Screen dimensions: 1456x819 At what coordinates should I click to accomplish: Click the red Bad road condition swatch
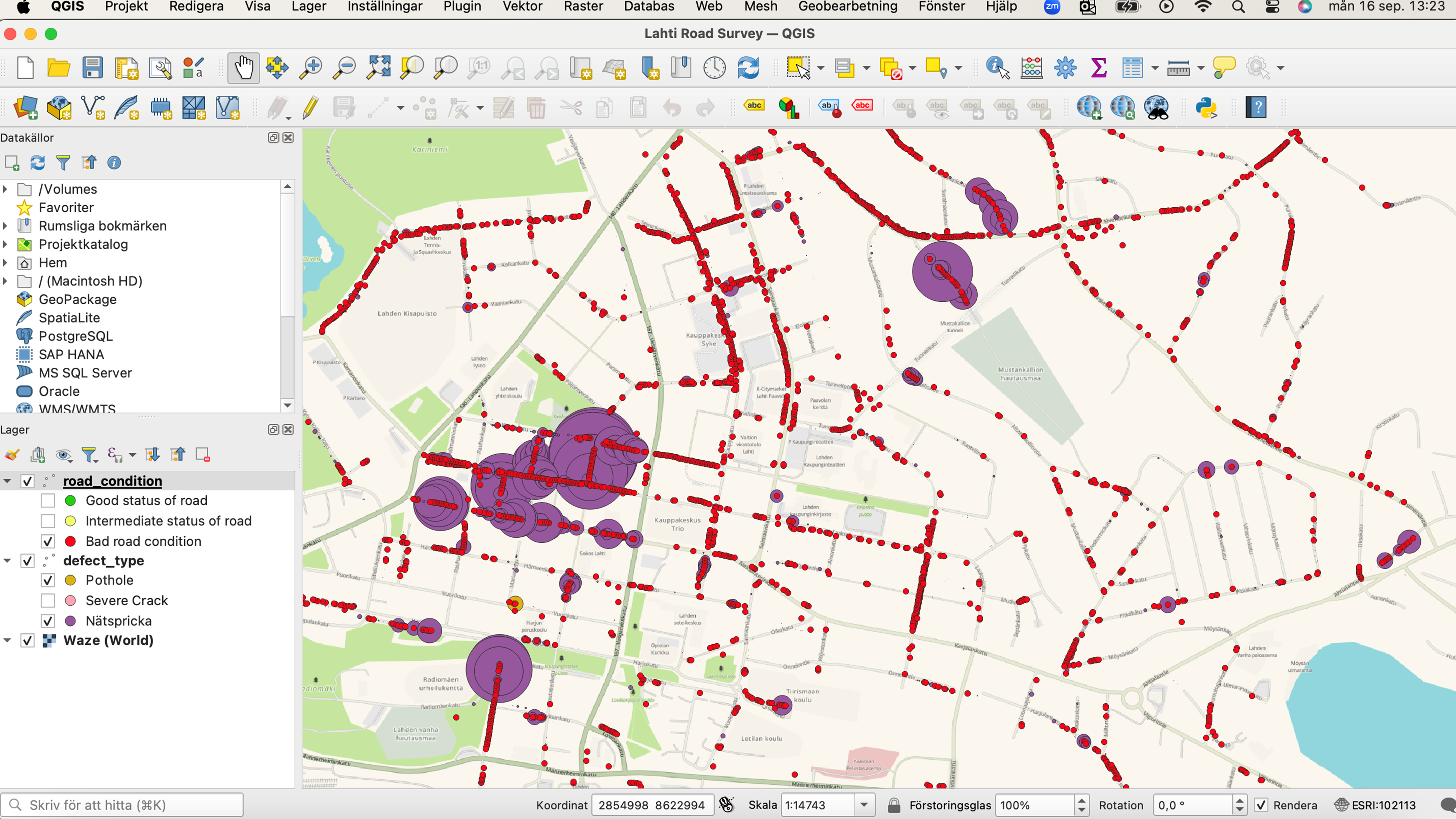click(70, 542)
